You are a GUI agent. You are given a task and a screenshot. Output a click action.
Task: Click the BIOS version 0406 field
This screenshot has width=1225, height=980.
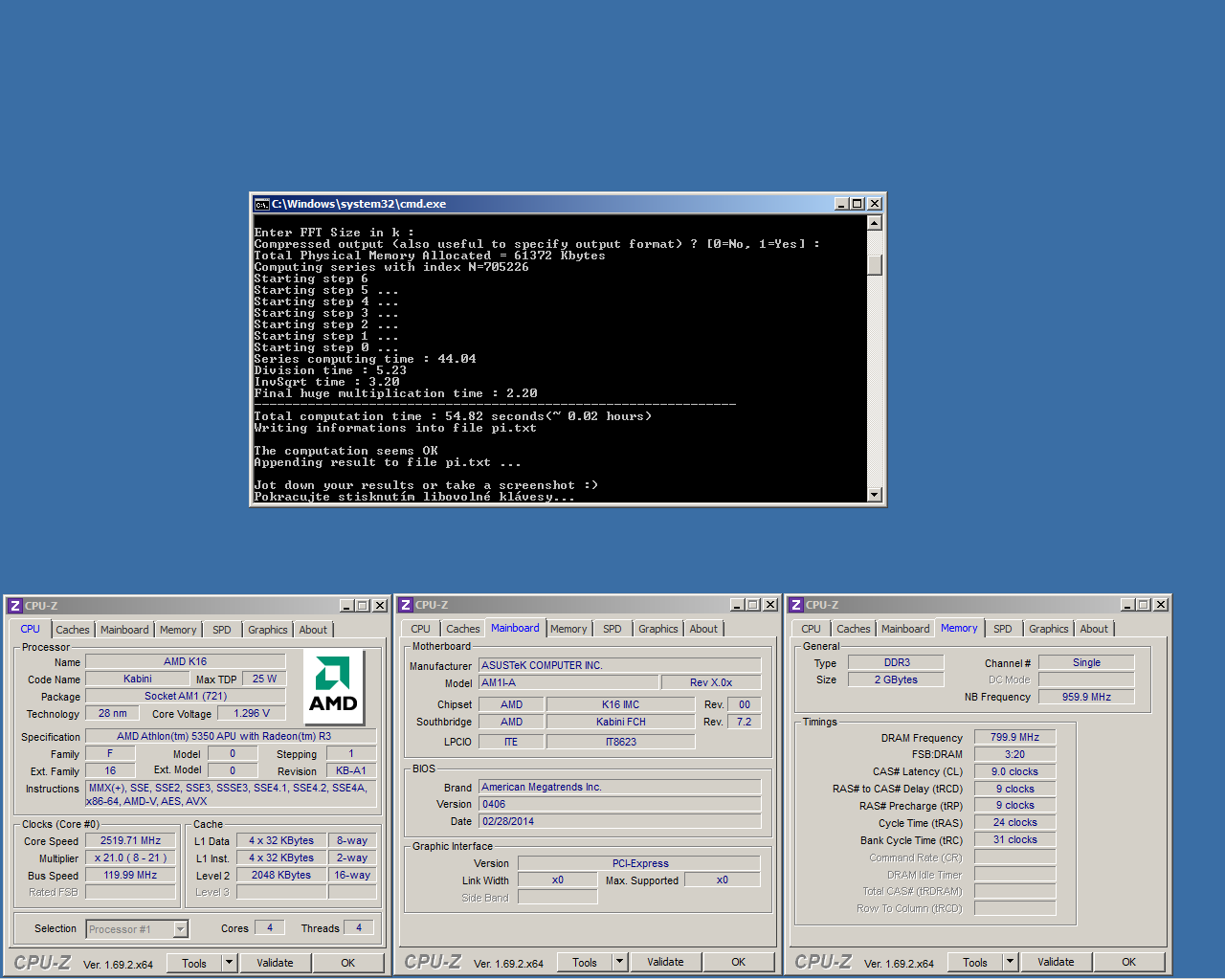619,804
